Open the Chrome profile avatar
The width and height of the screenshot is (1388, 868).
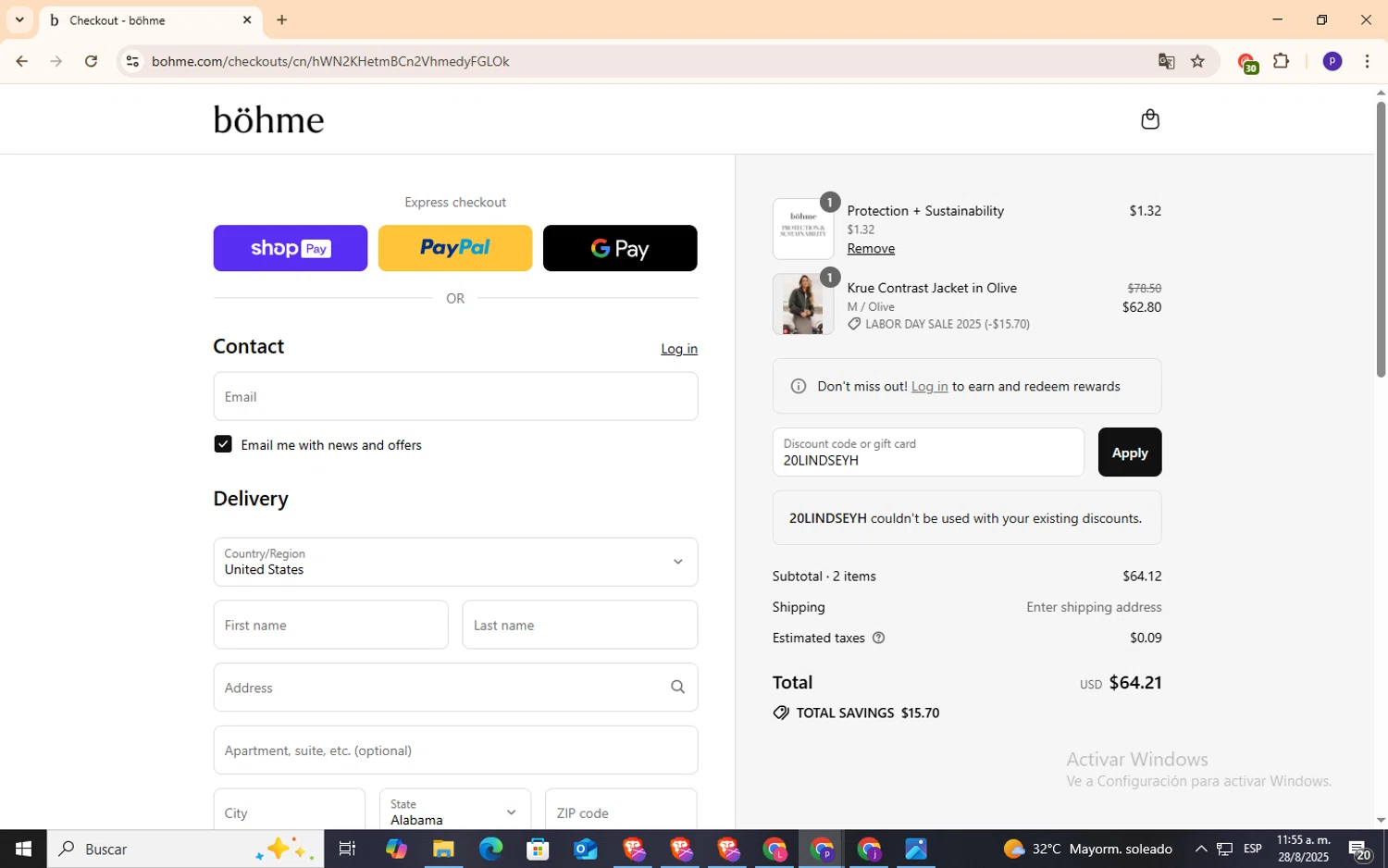(x=1332, y=61)
